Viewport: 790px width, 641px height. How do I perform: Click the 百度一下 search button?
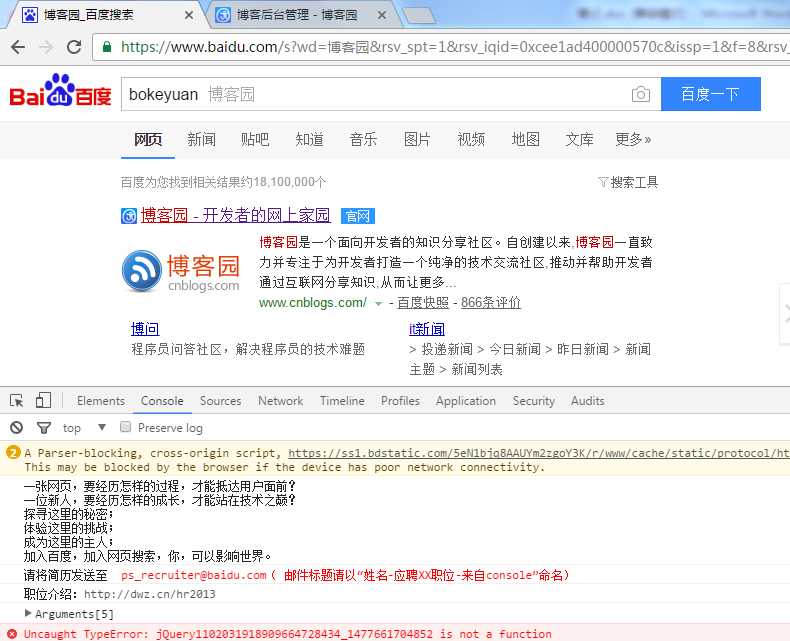710,94
